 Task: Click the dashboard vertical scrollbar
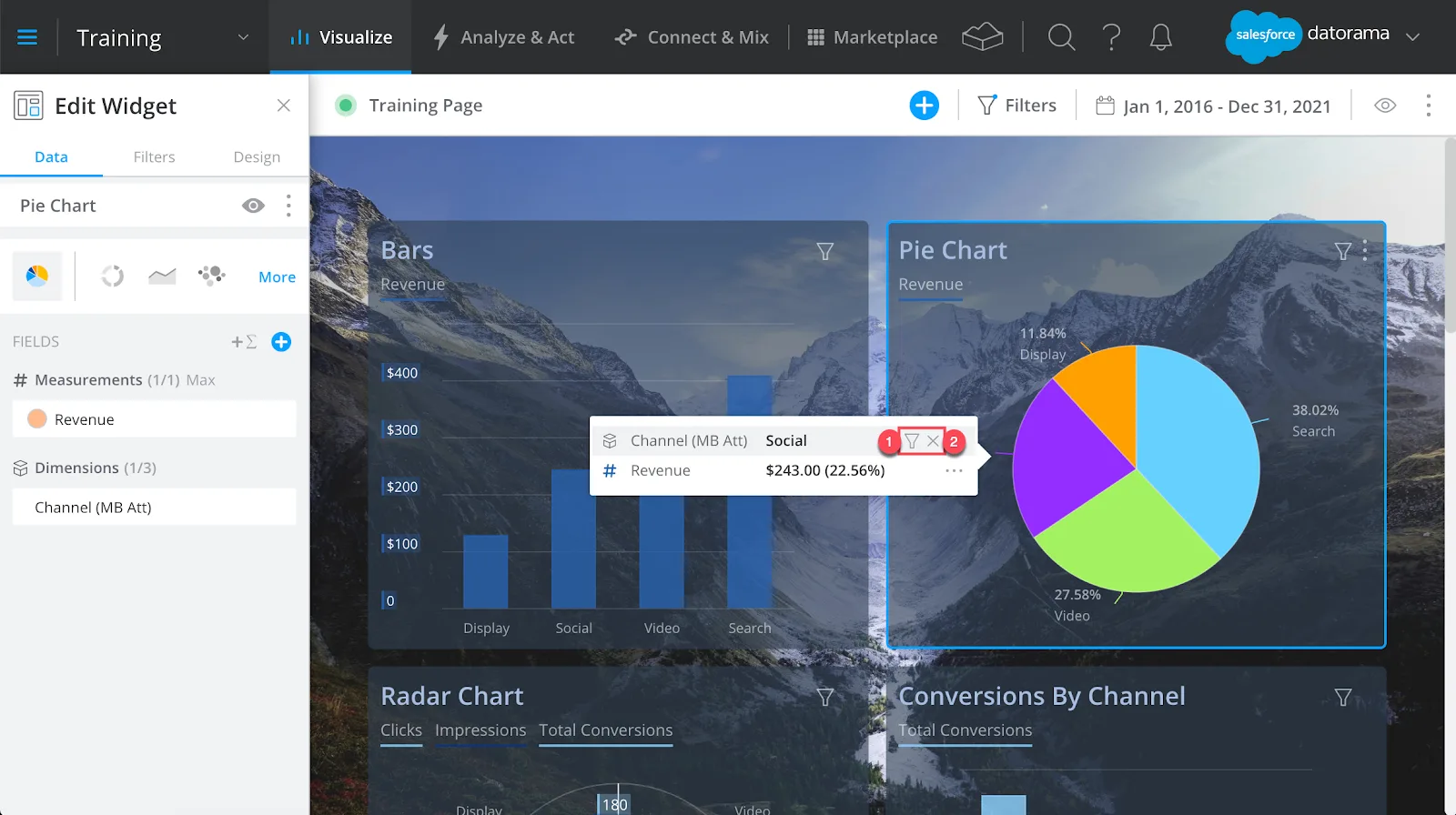pyautogui.click(x=1450, y=236)
